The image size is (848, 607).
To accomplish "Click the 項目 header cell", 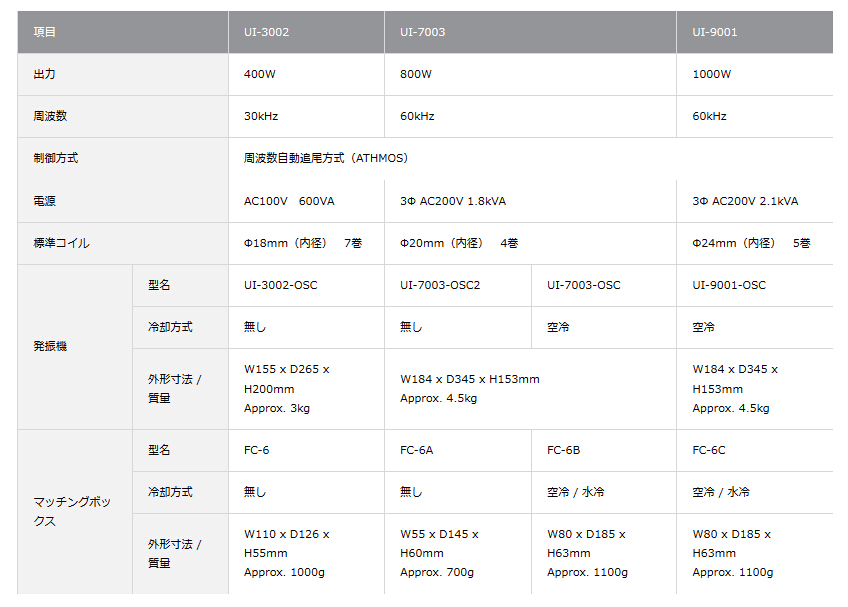I will [45, 32].
